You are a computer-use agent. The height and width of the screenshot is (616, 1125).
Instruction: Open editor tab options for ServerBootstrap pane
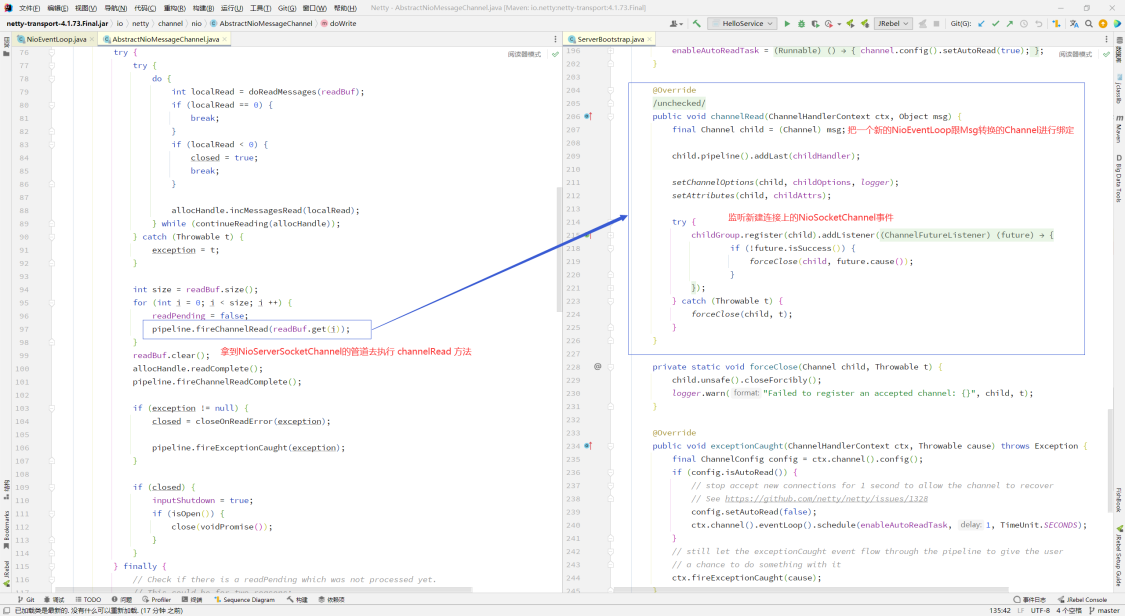pyautogui.click(x=1106, y=39)
